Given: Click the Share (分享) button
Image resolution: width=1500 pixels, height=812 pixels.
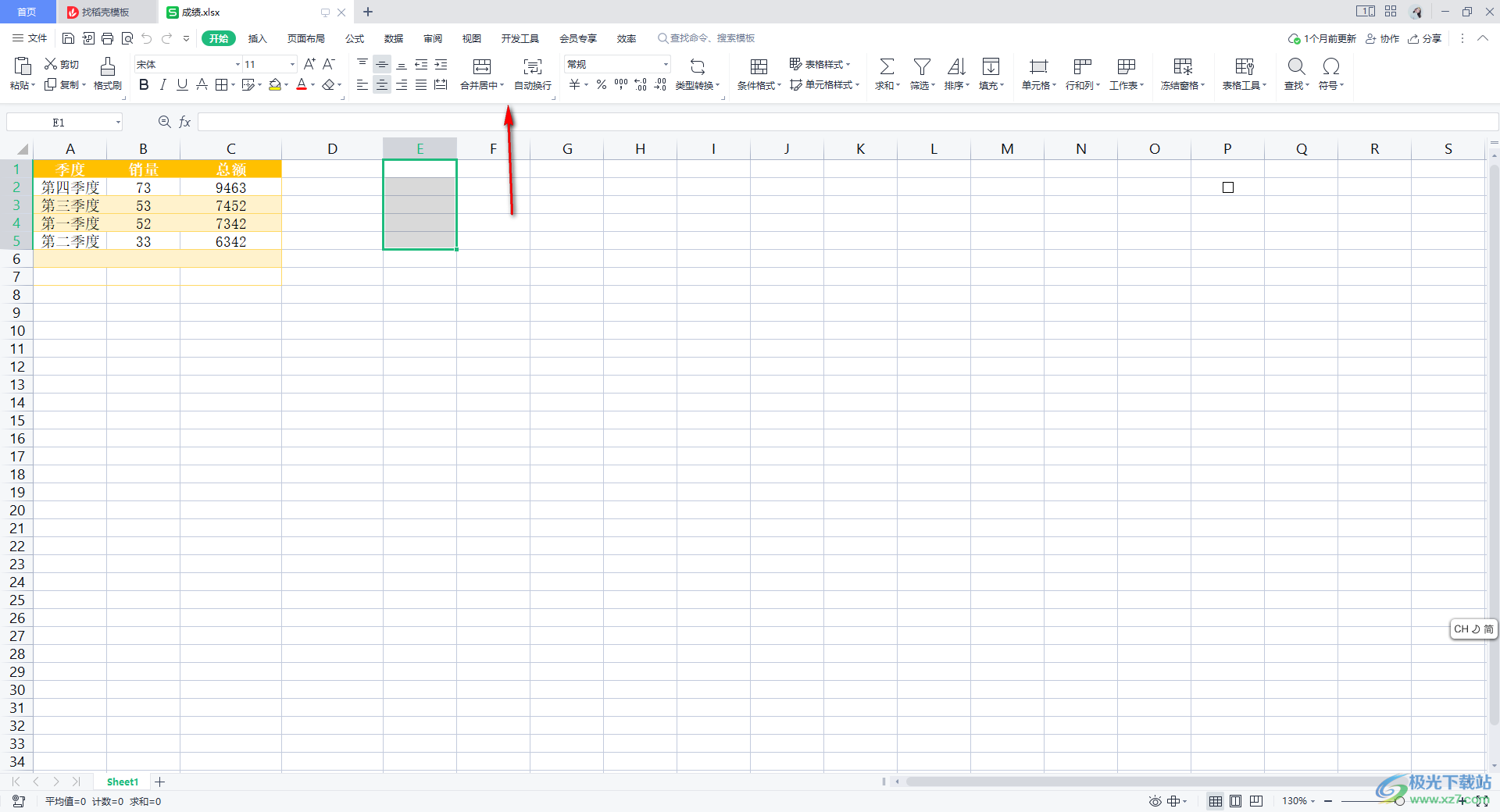Looking at the screenshot, I should 1424,38.
